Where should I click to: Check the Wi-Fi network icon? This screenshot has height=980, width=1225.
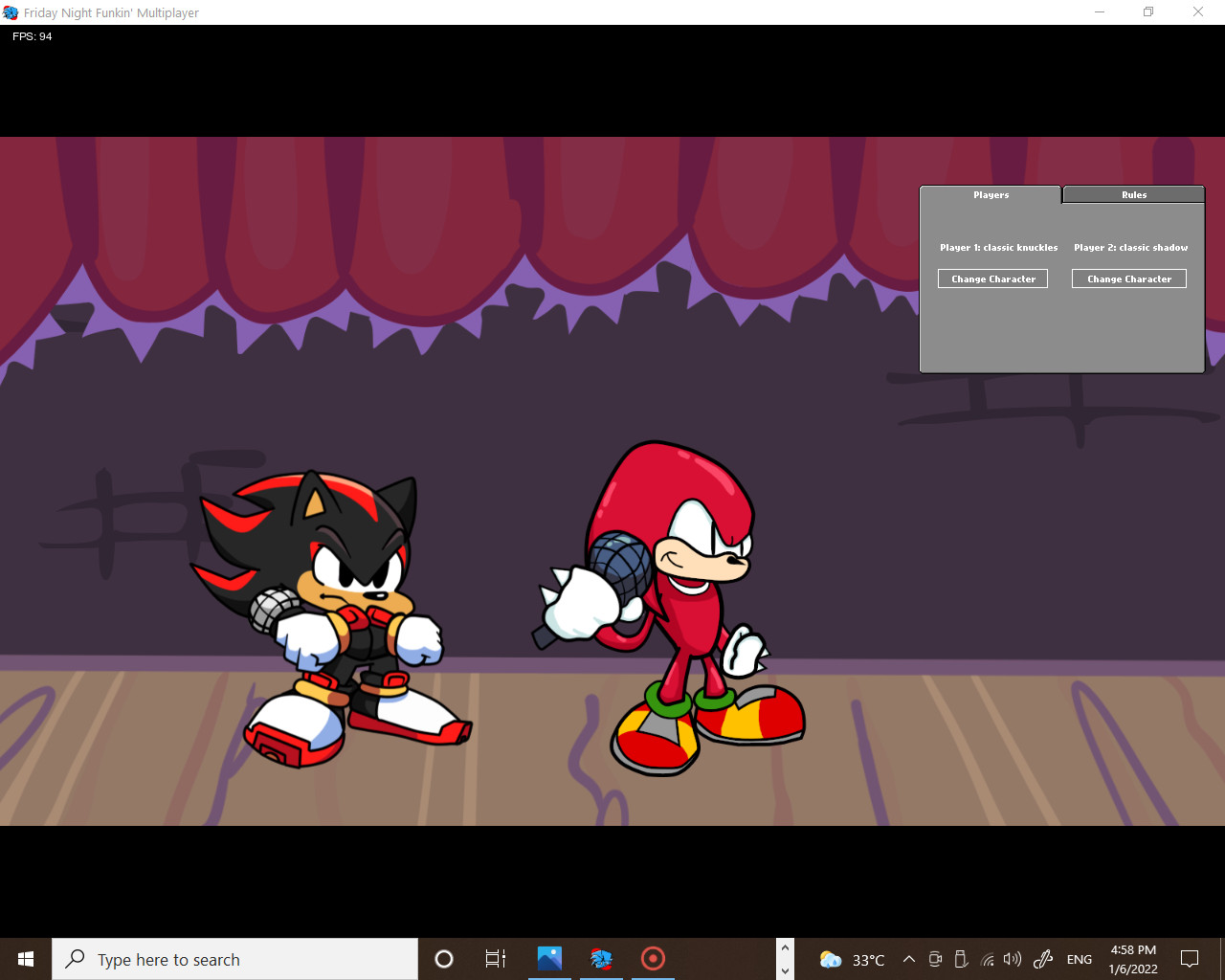(987, 959)
